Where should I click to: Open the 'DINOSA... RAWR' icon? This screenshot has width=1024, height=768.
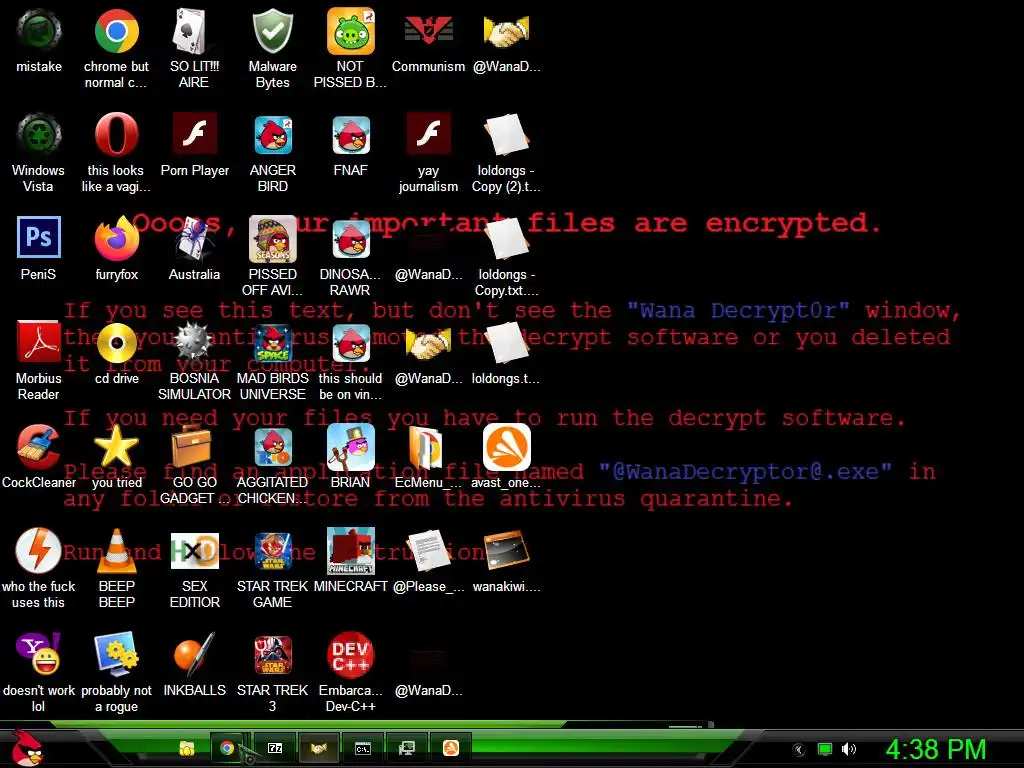point(351,239)
